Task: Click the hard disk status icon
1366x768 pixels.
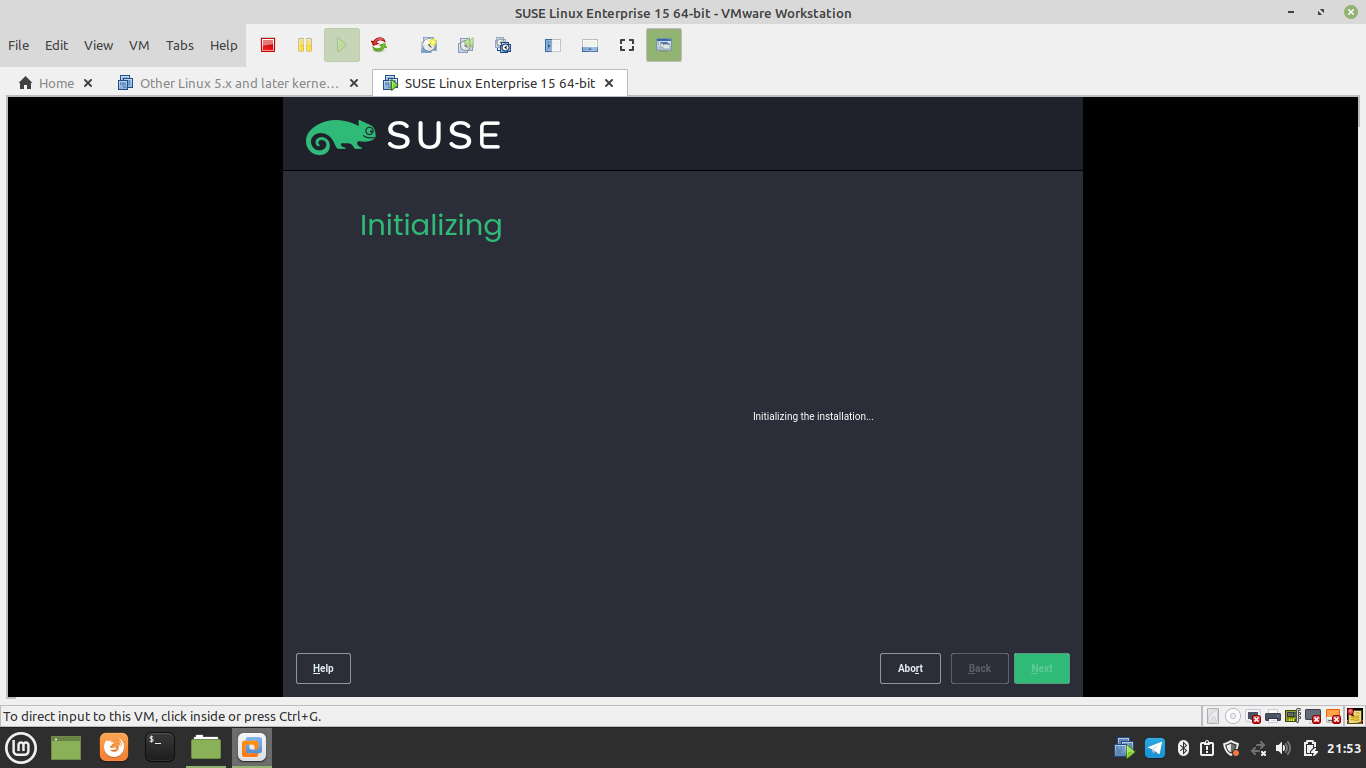Action: [1213, 716]
